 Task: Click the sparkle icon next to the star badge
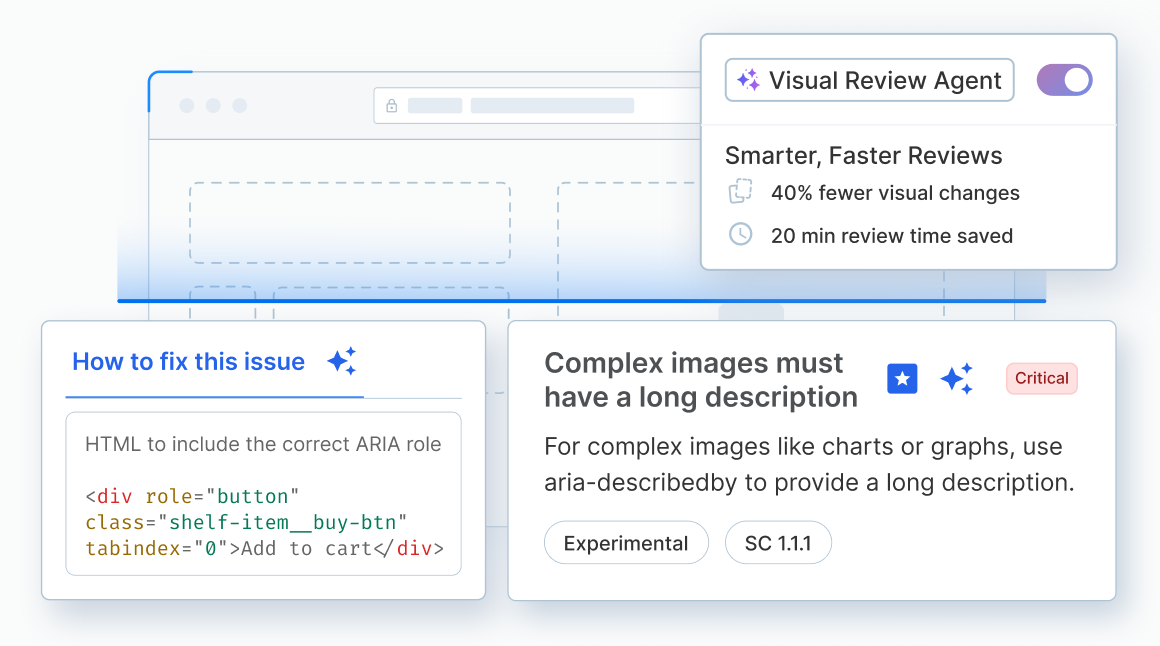[957, 379]
